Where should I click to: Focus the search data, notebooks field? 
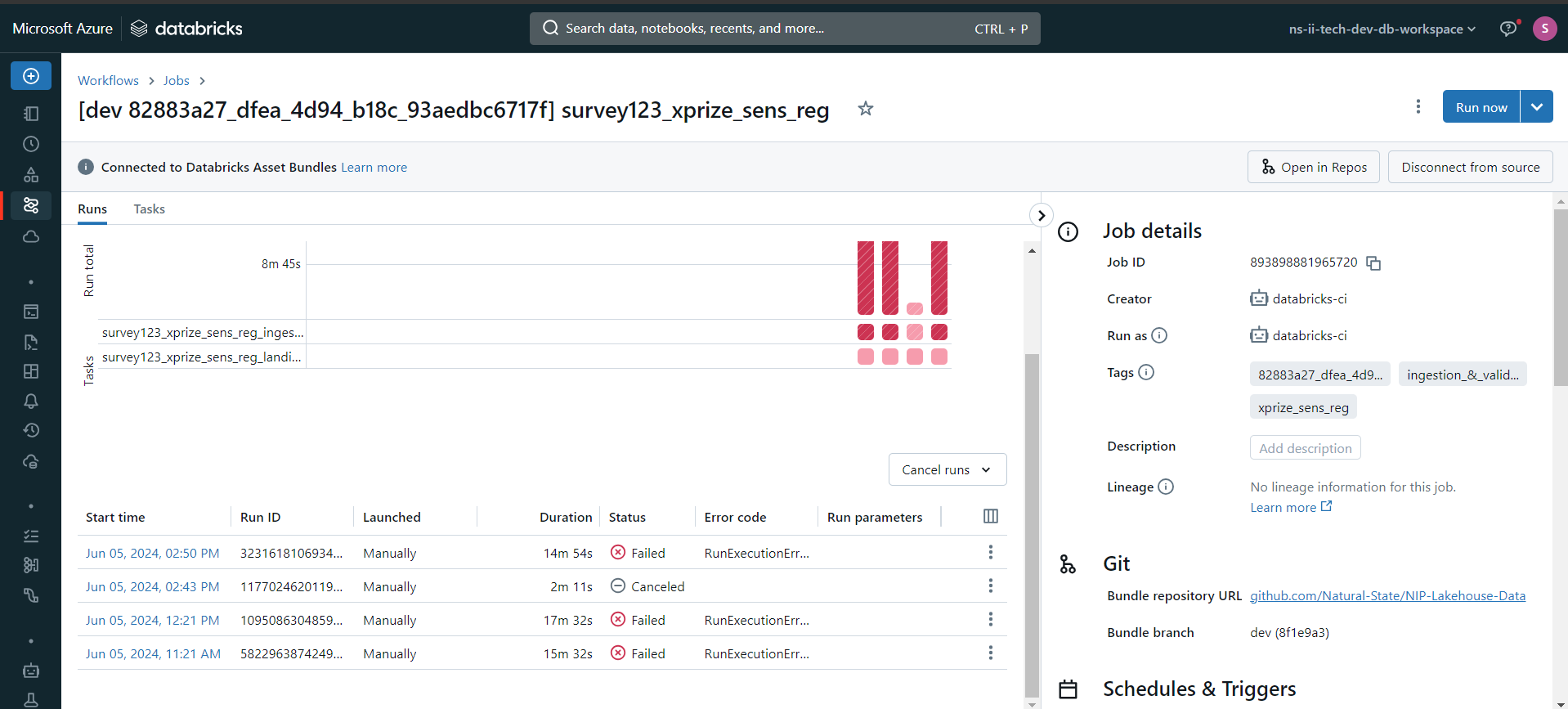point(785,29)
